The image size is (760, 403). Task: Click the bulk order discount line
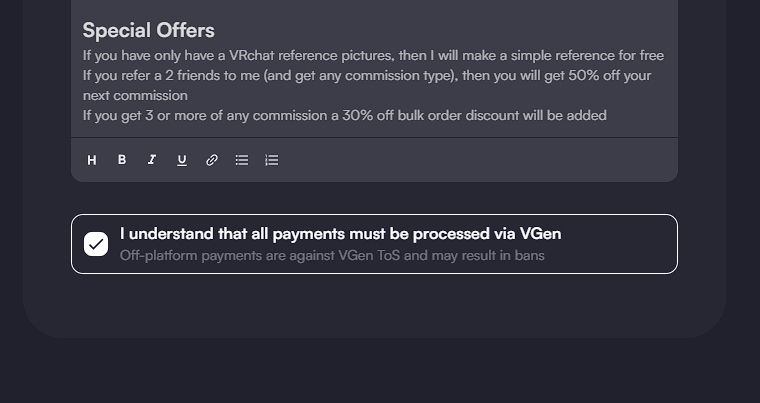(344, 115)
